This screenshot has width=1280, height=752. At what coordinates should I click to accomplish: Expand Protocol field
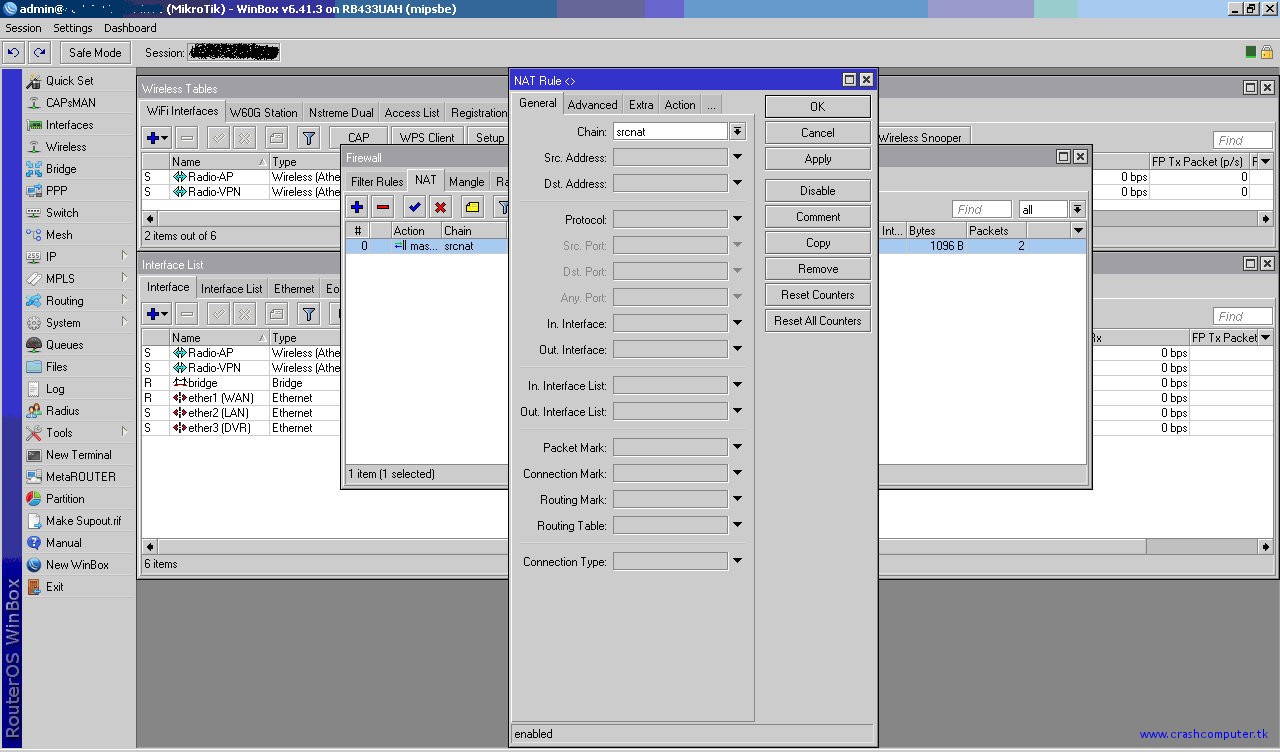click(737, 219)
